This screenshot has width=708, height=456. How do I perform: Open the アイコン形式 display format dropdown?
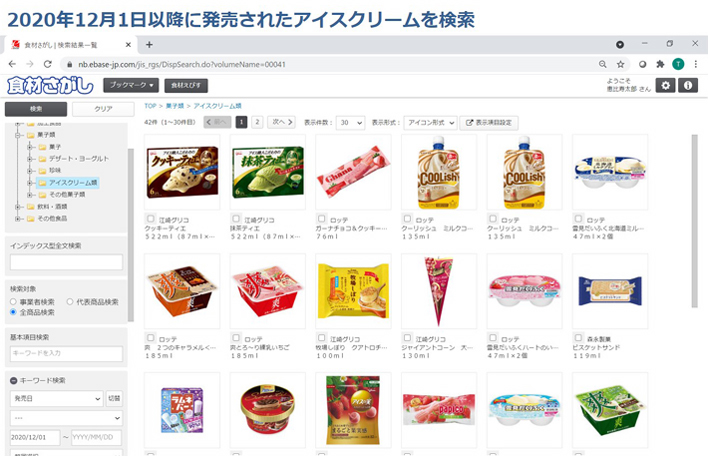tap(430, 123)
